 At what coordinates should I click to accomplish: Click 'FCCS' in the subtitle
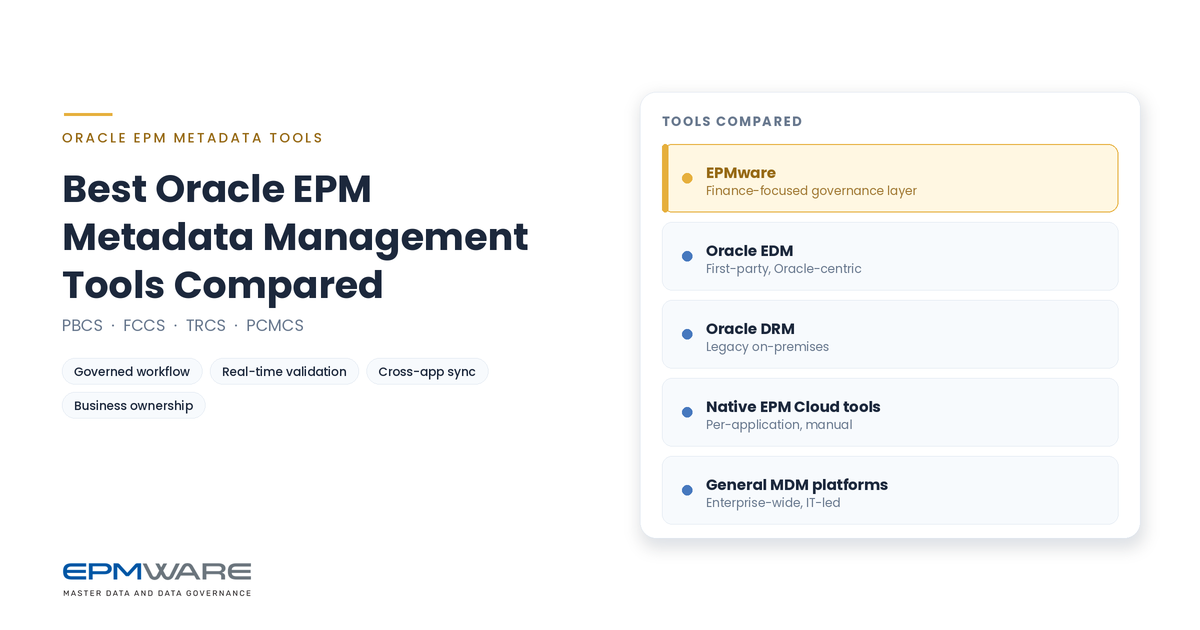point(144,326)
